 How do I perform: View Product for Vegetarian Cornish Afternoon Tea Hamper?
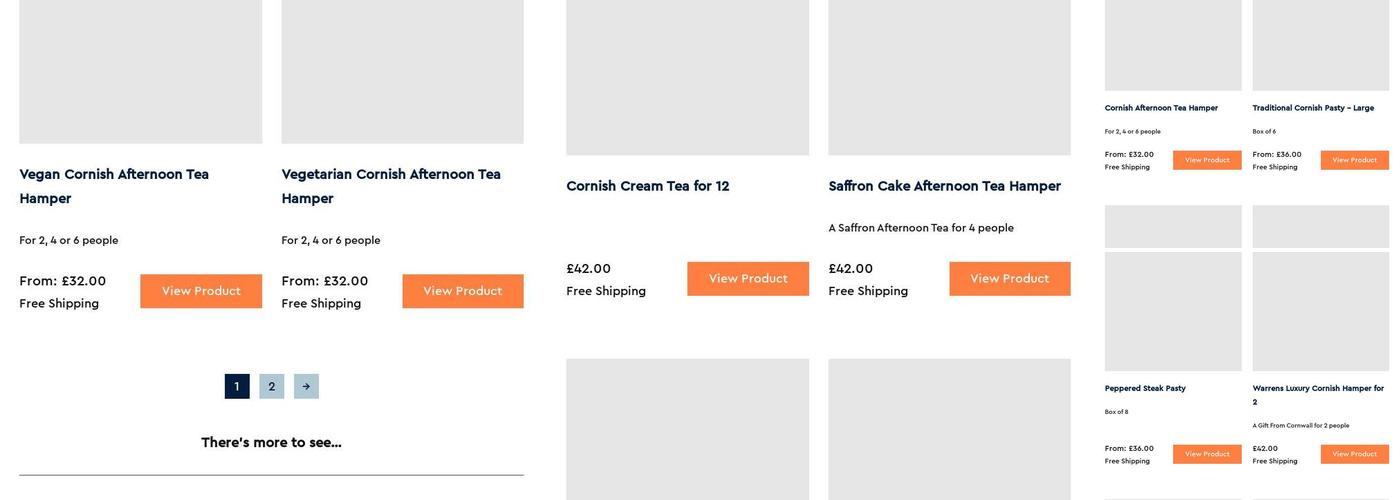tap(462, 291)
